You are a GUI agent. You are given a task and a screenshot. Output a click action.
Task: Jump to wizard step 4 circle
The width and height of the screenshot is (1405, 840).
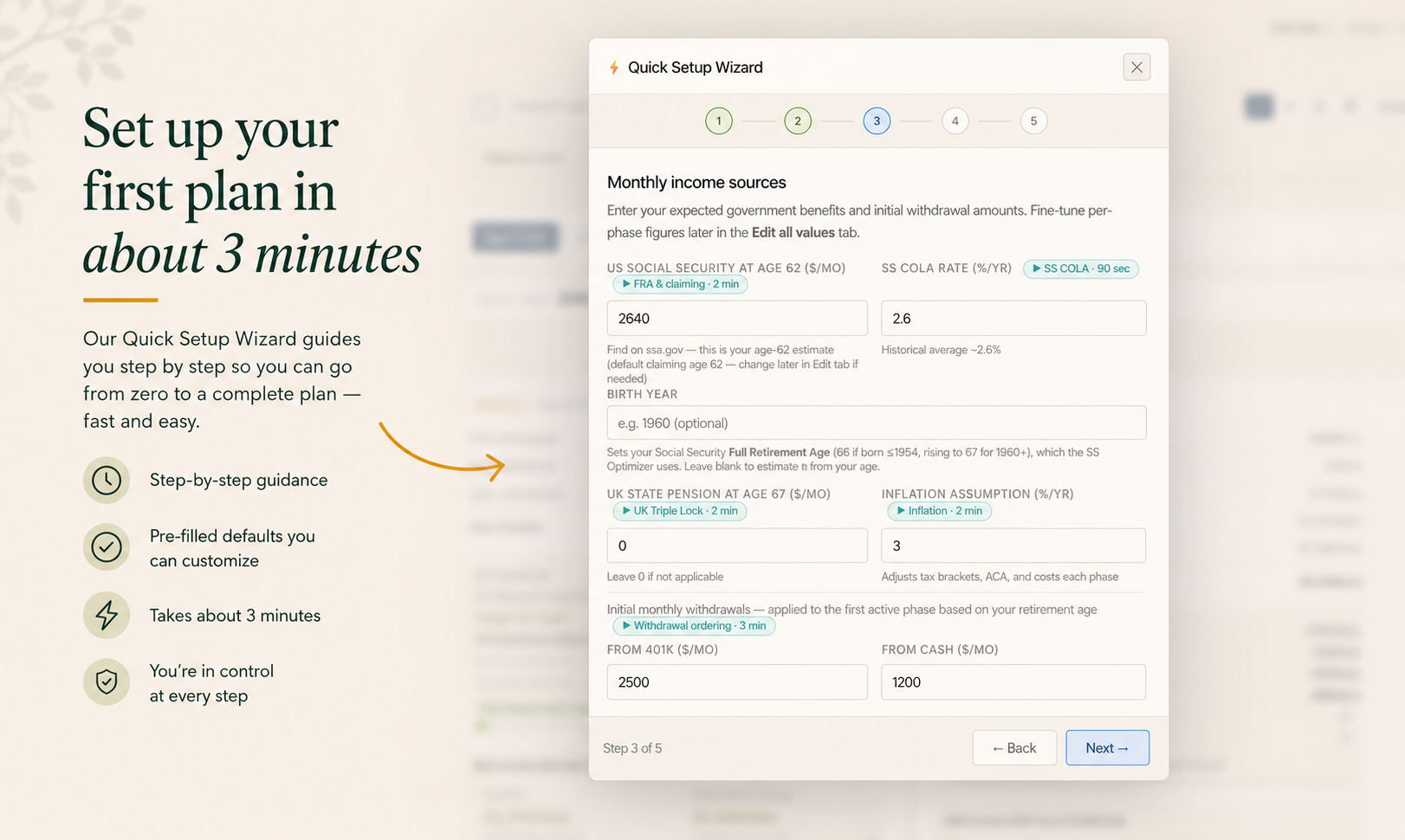pyautogui.click(x=955, y=121)
